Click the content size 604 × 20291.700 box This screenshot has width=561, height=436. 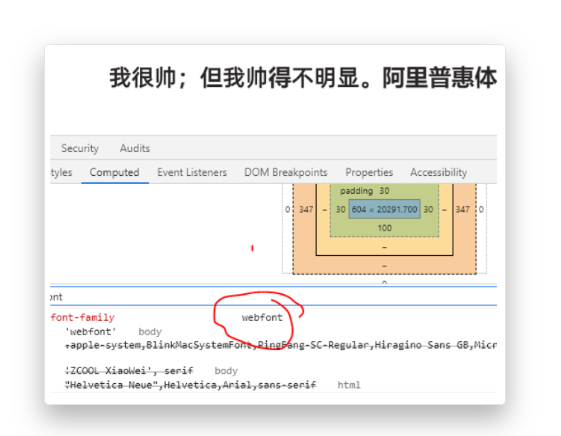(x=385, y=209)
